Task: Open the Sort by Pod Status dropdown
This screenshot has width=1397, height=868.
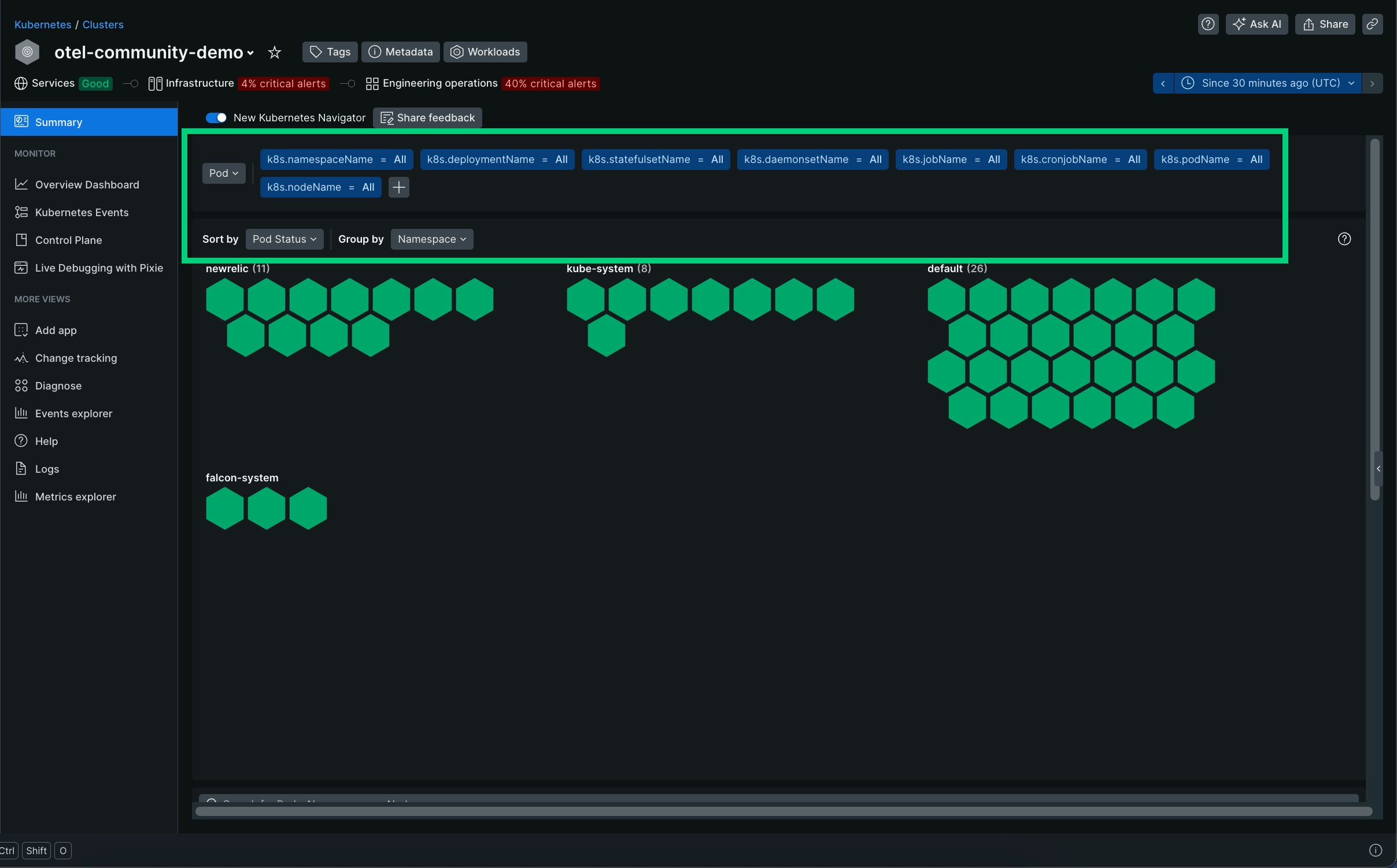Action: click(284, 239)
